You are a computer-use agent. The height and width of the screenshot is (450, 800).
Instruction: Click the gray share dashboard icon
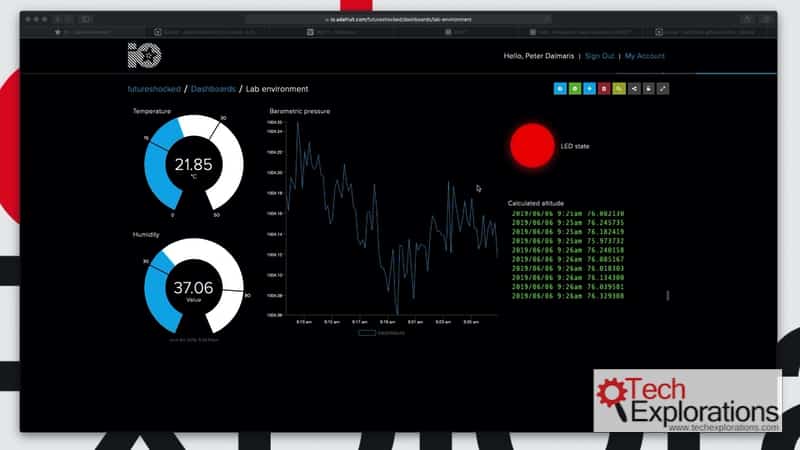click(x=634, y=89)
